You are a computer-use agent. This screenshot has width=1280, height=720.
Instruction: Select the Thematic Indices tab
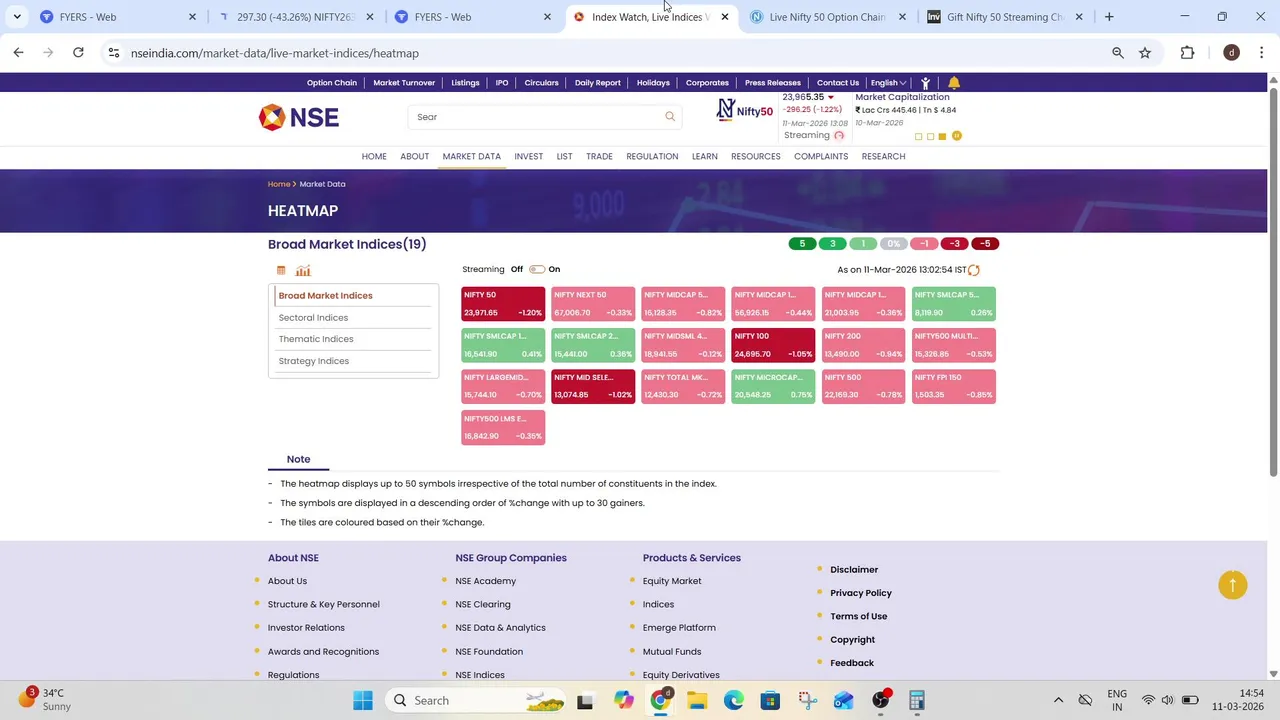coord(316,339)
